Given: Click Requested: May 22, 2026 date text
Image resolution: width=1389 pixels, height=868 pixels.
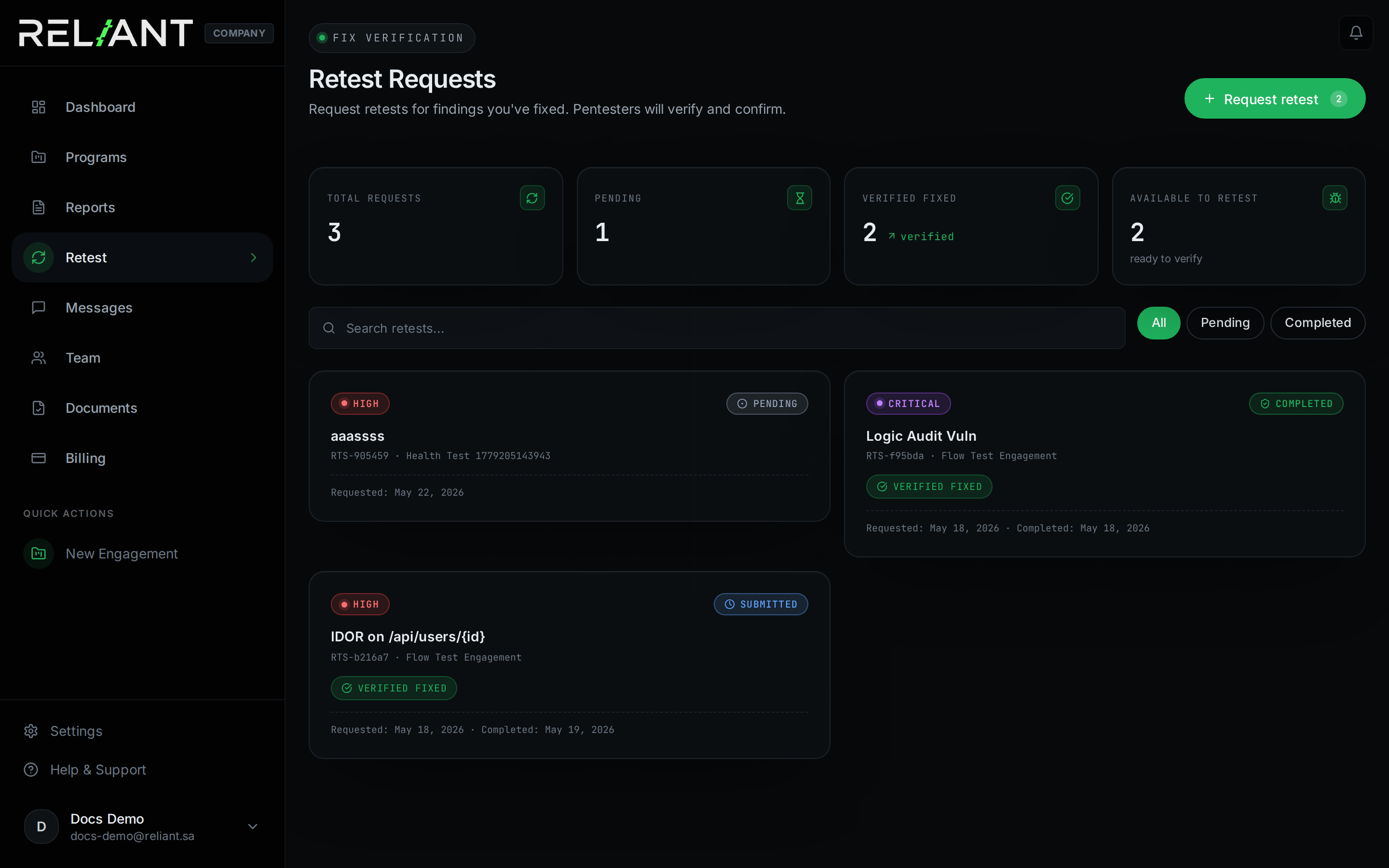Looking at the screenshot, I should pyautogui.click(x=397, y=492).
